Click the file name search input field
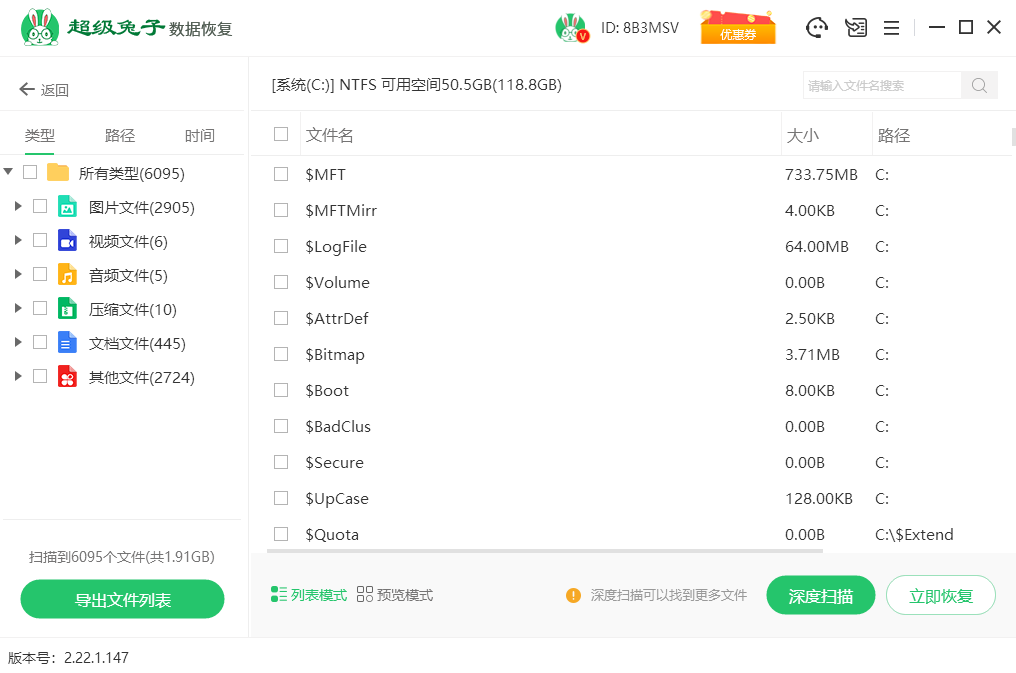 coord(882,85)
